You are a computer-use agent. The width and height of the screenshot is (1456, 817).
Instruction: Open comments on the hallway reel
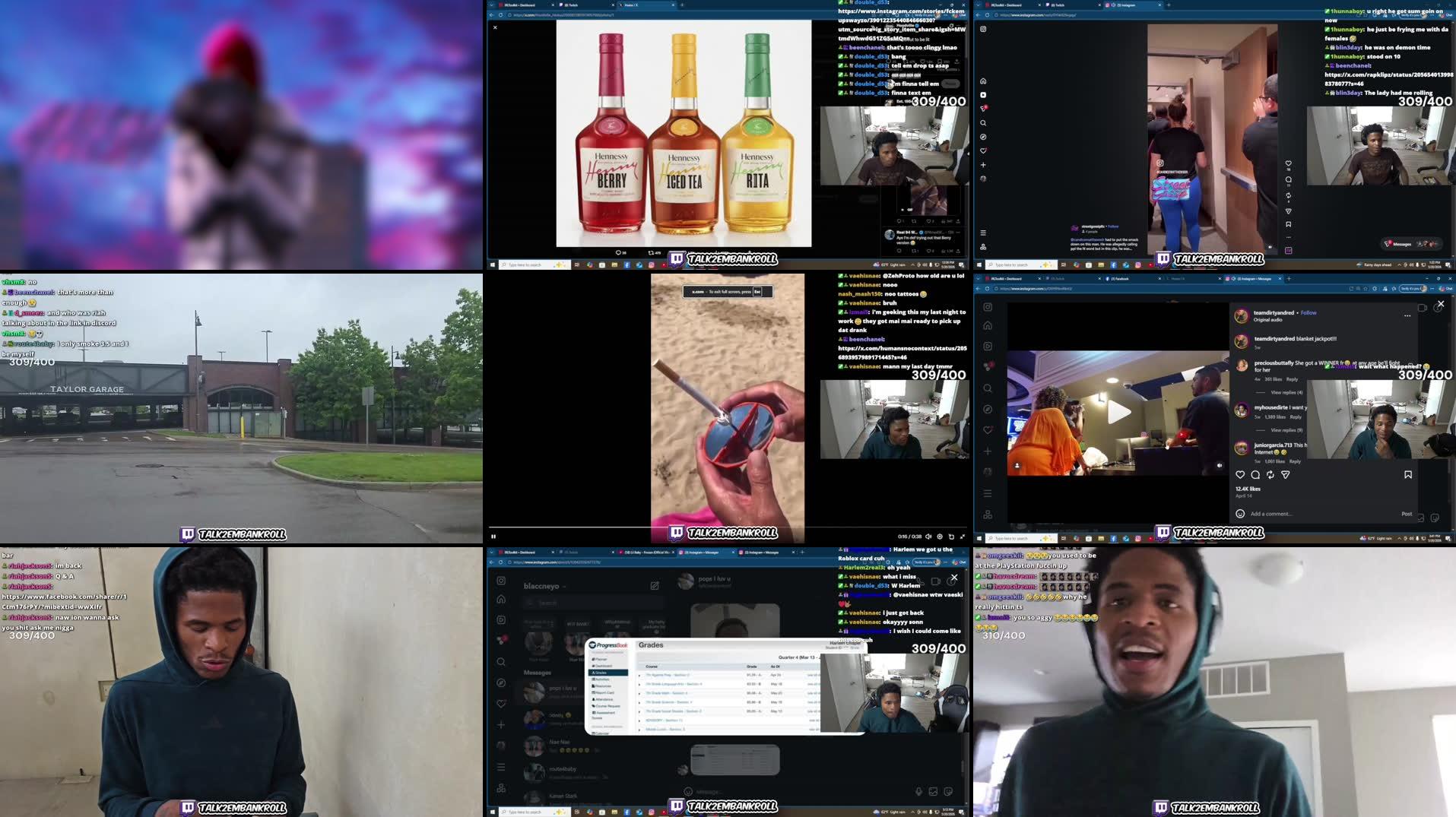point(1288,180)
